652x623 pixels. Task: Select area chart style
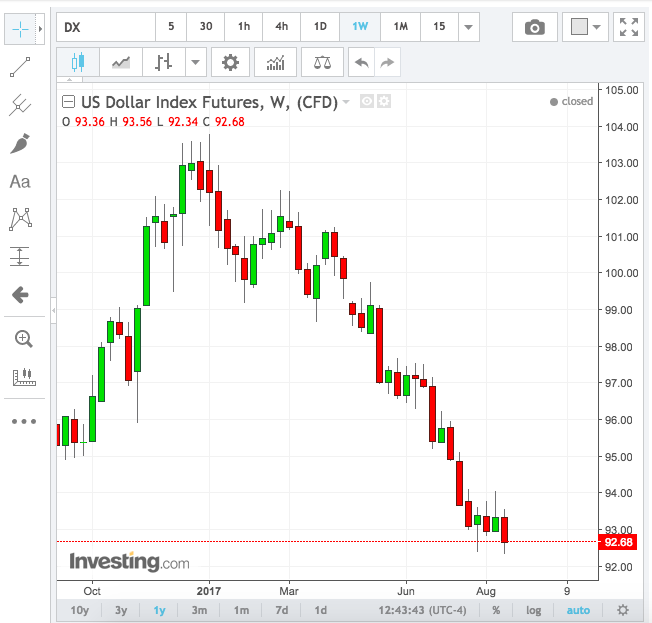121,62
